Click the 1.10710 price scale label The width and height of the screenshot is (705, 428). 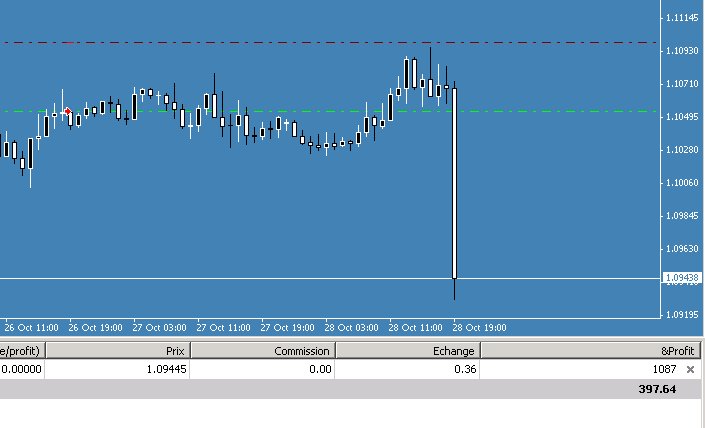pos(682,84)
